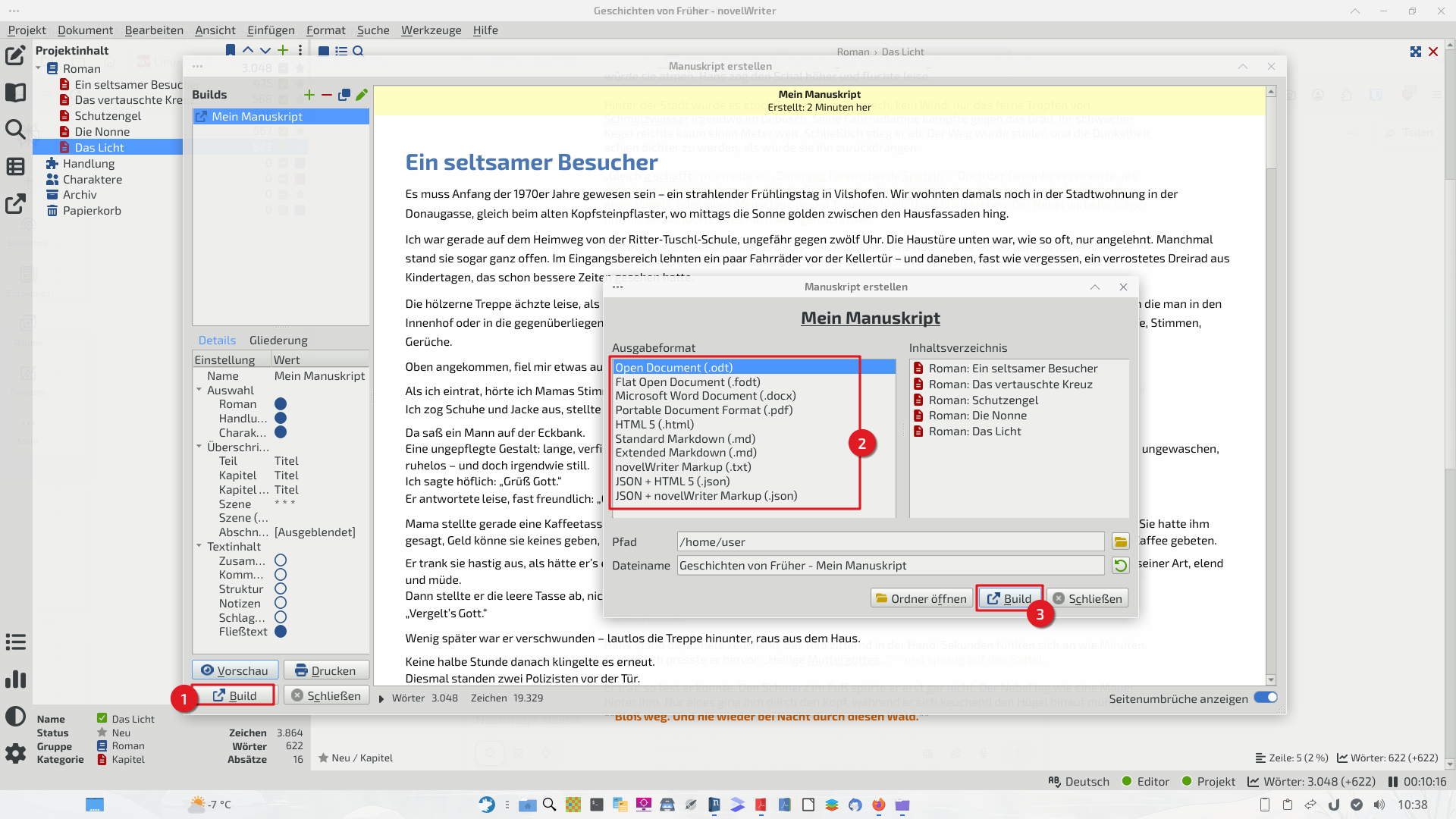
Task: Click the folder icon beside the Pfad field
Action: [1120, 541]
